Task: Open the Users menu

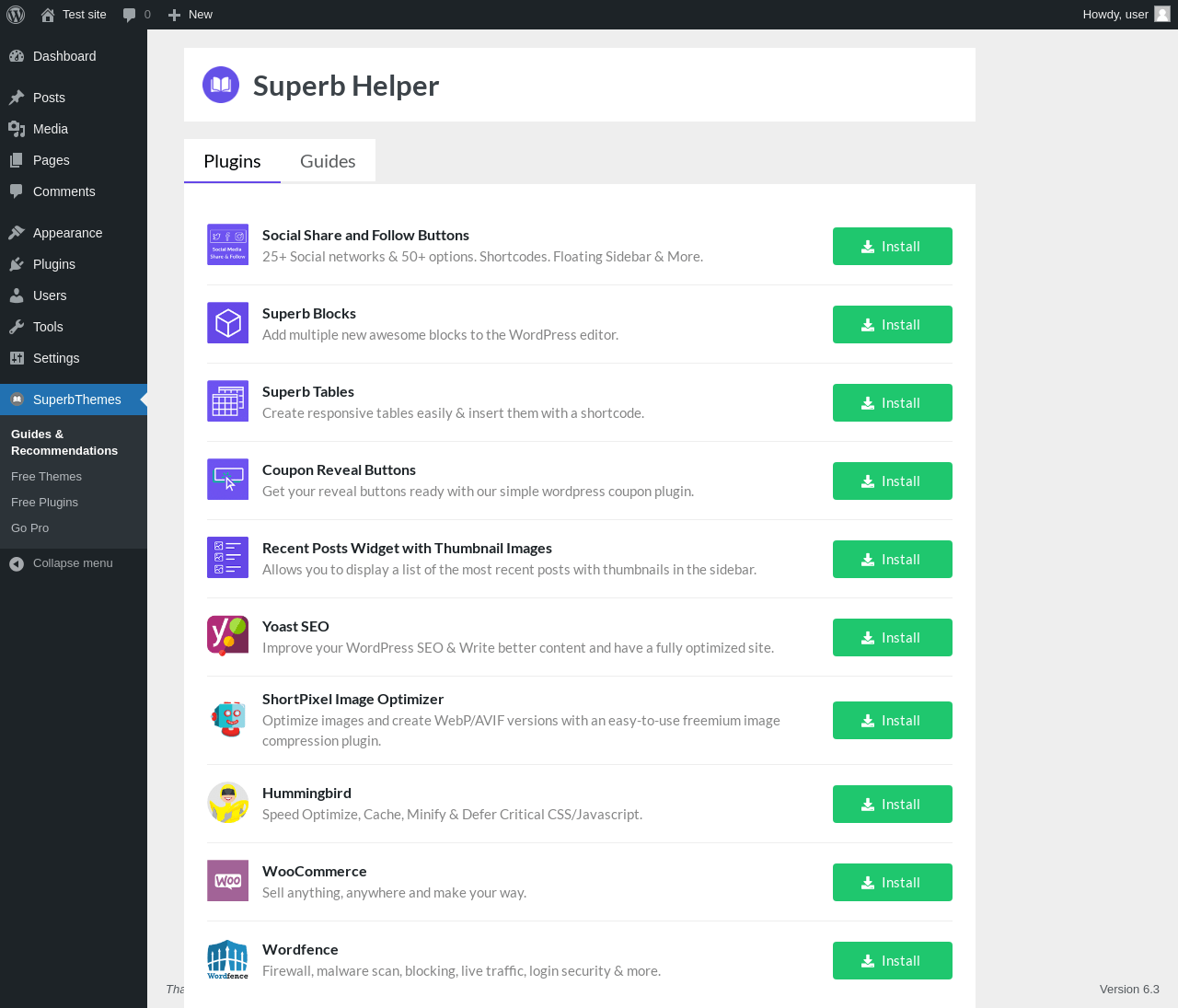Action: pyautogui.click(x=74, y=295)
